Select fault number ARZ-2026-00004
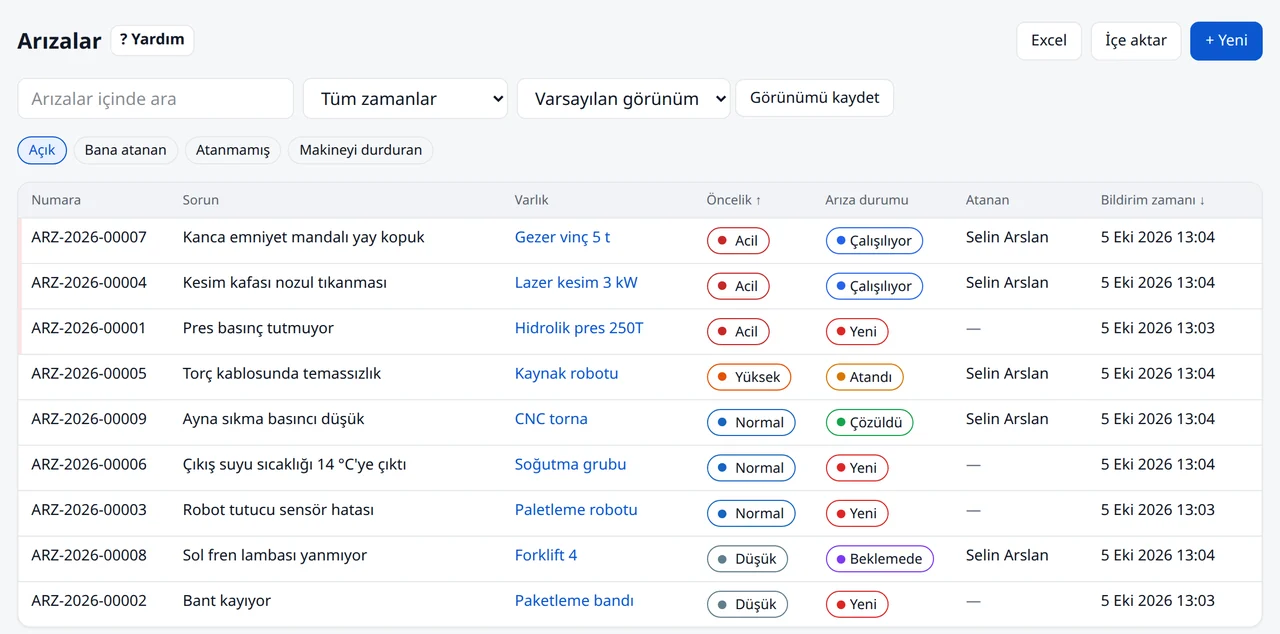Screen dimensions: 1280x634 click(89, 283)
